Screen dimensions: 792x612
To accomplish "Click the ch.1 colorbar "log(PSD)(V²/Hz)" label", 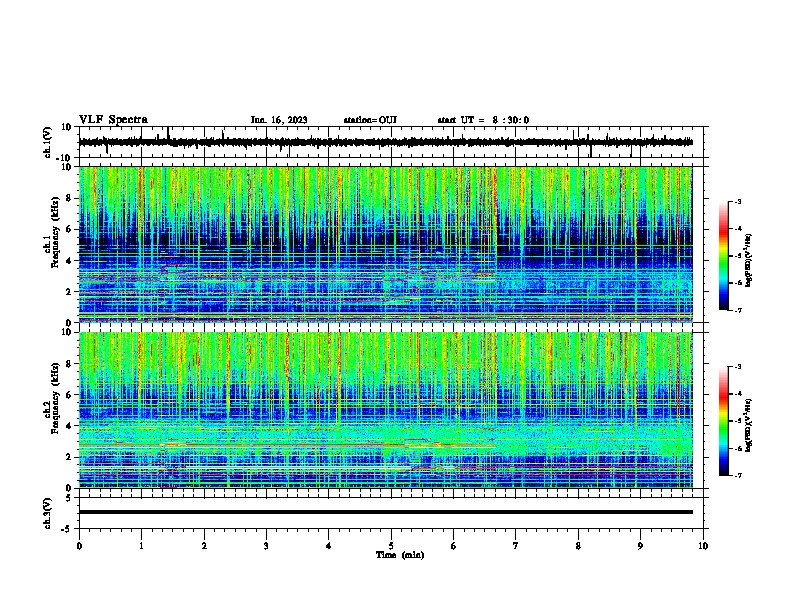I will [x=748, y=260].
